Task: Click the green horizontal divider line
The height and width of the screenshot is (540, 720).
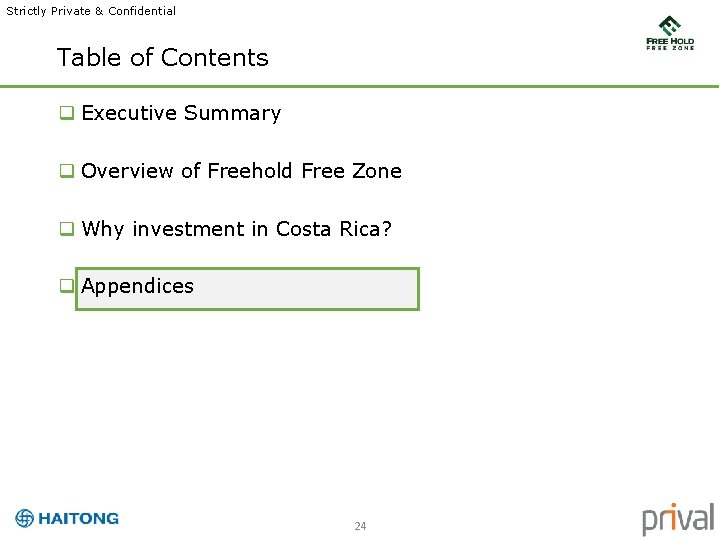Action: [x=360, y=86]
